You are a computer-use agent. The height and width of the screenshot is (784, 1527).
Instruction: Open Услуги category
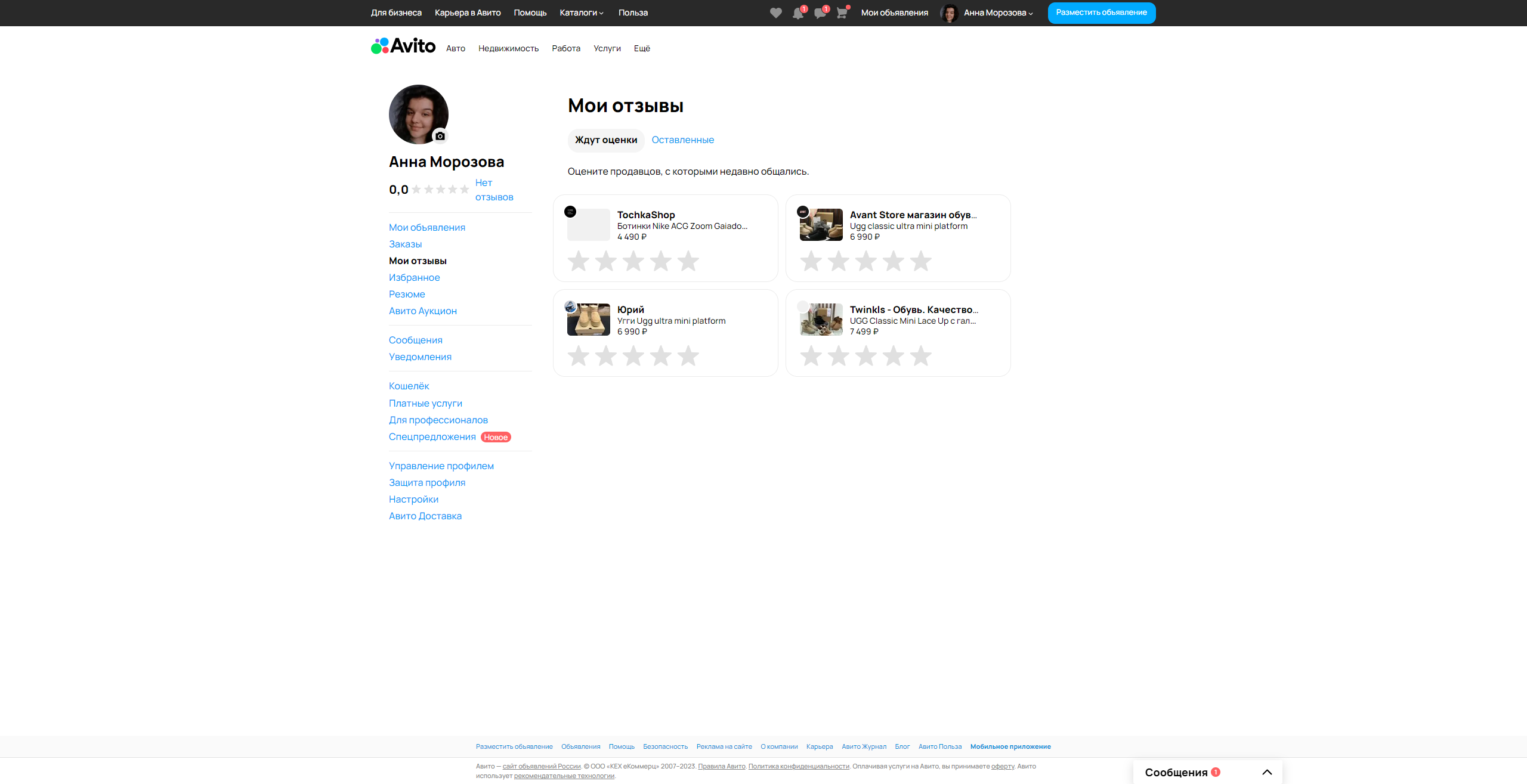pyautogui.click(x=607, y=48)
